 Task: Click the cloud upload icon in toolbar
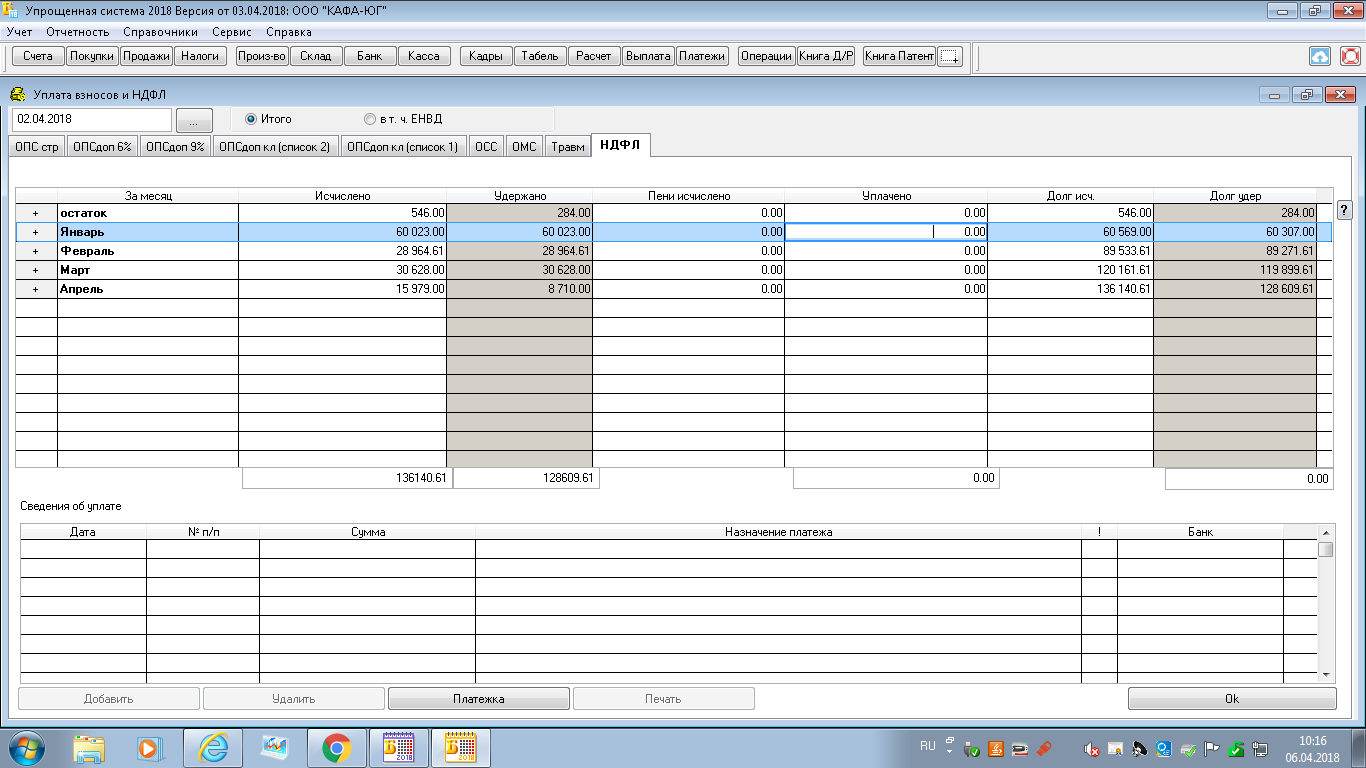[x=1320, y=56]
